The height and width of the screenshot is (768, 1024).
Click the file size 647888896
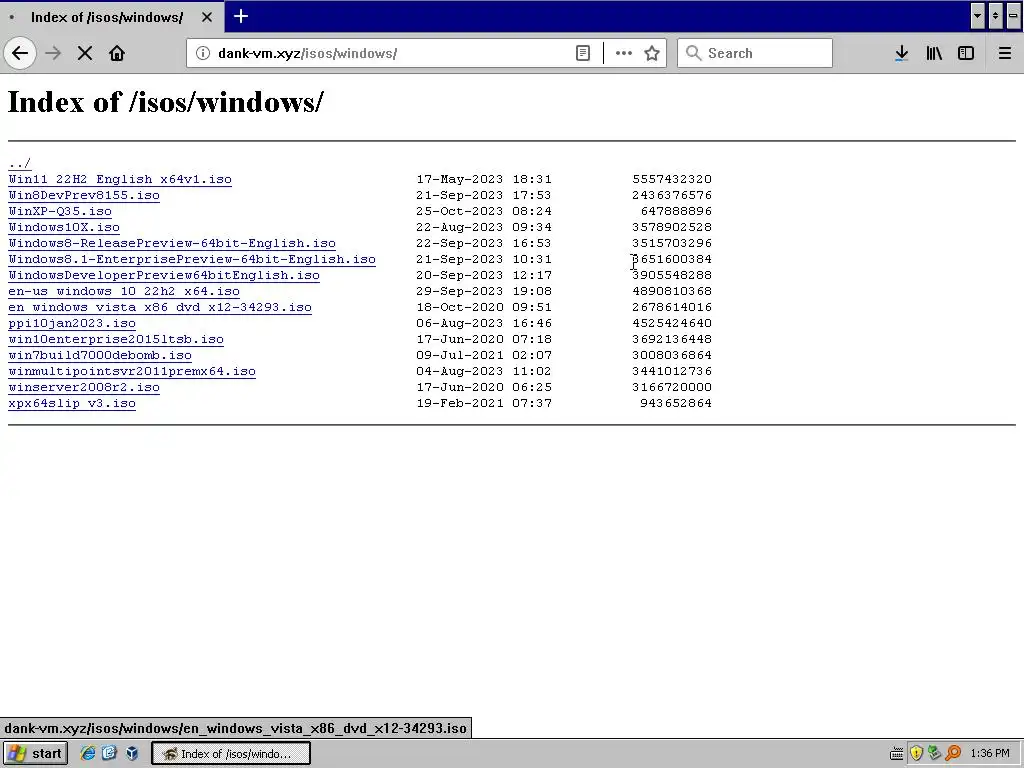pos(676,211)
